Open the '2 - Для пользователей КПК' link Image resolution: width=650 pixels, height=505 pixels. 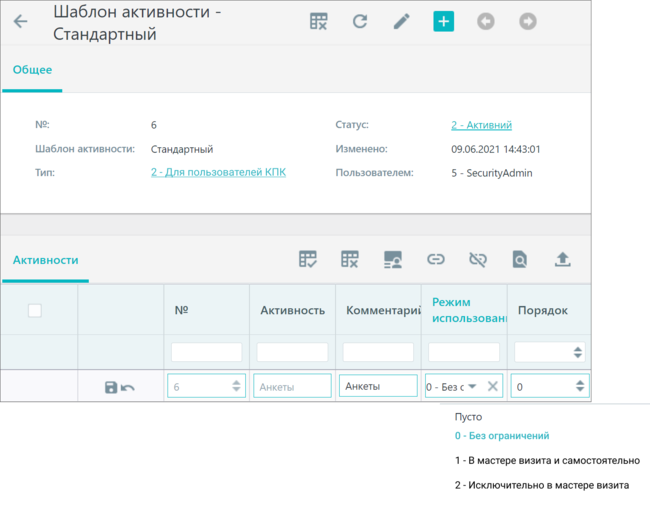tap(218, 172)
